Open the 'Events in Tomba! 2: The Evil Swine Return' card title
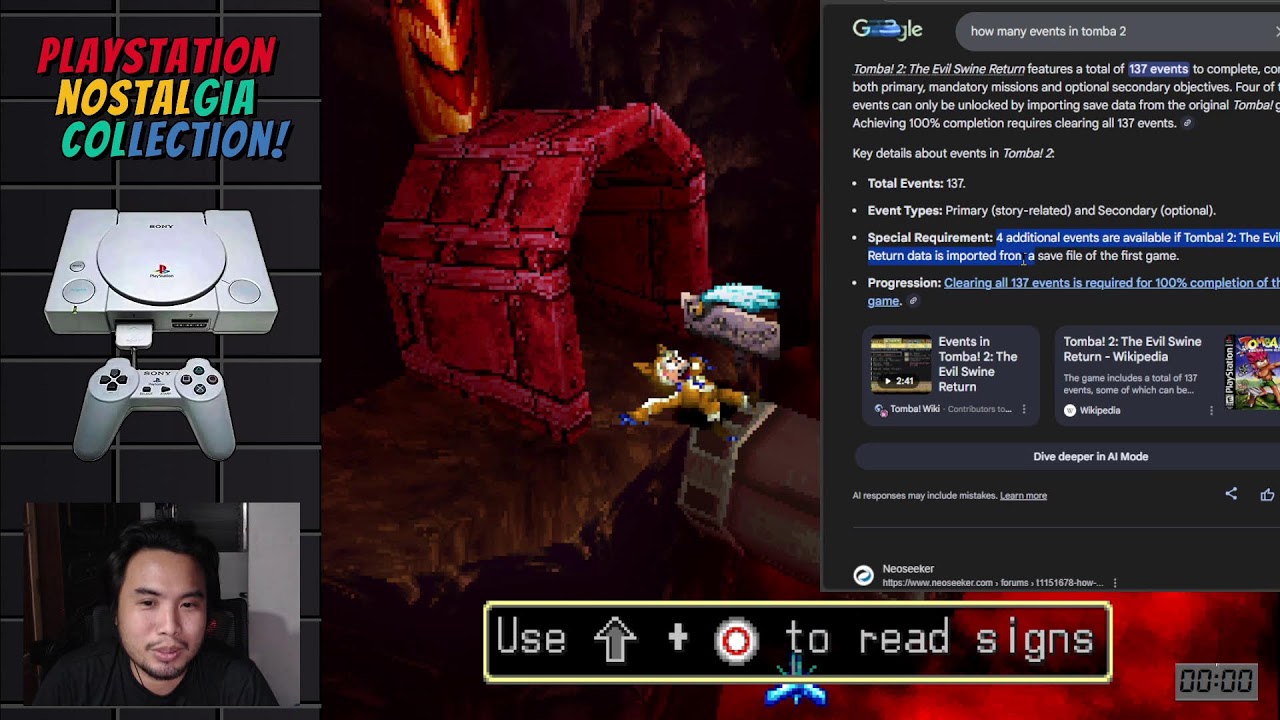The width and height of the screenshot is (1280, 720). (977, 364)
